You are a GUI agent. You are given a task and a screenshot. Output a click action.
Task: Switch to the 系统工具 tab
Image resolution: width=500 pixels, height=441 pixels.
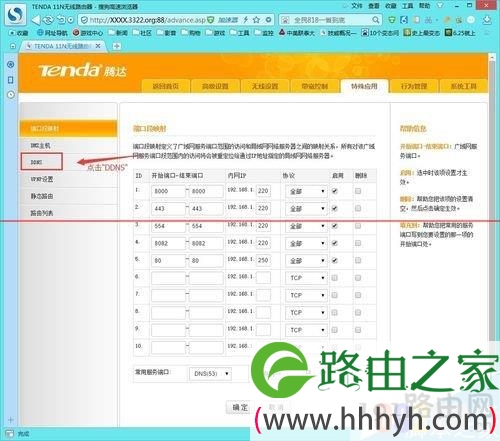point(464,86)
